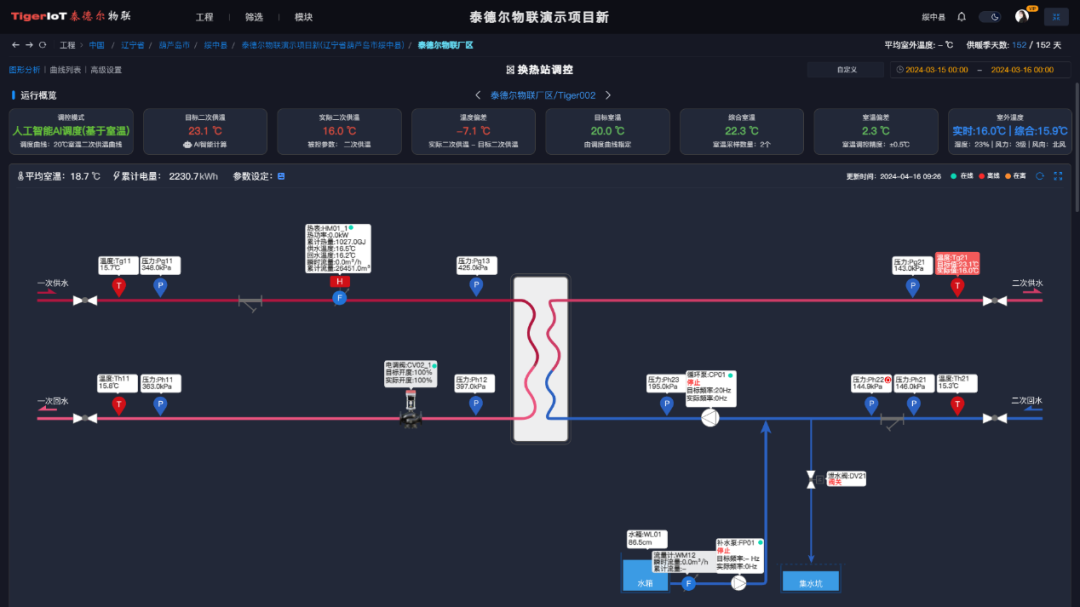
Task: Enter fullscreen for the diagram panel
Action: (1058, 176)
